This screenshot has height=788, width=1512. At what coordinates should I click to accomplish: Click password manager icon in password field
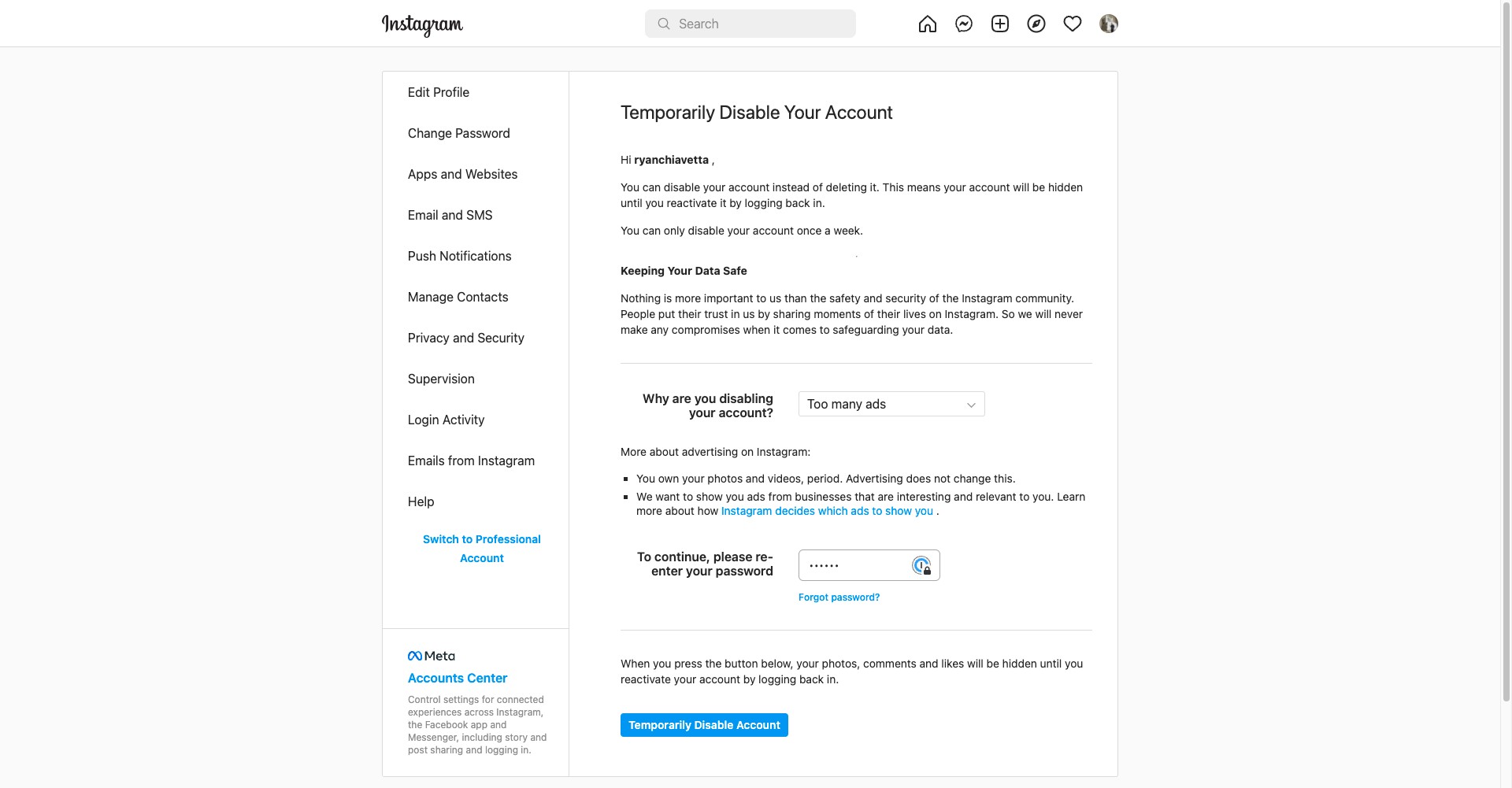[x=921, y=566]
